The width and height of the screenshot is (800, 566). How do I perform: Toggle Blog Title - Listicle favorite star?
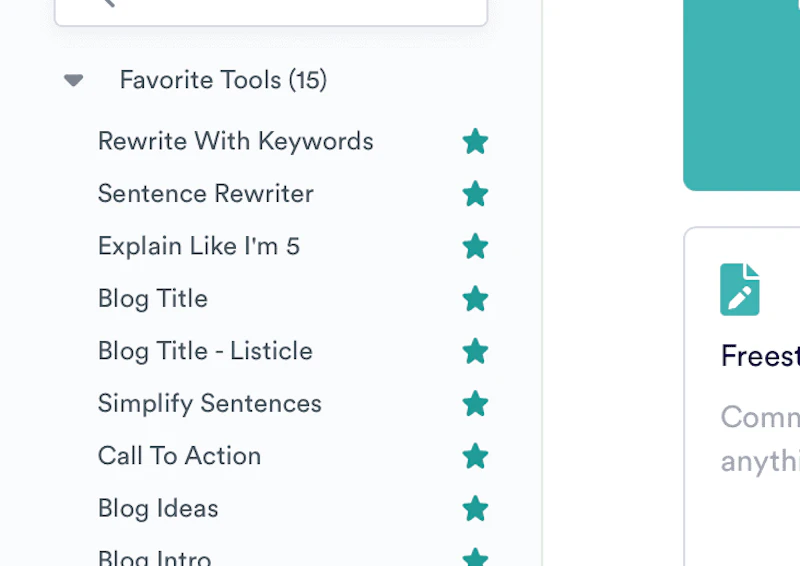[x=475, y=351]
